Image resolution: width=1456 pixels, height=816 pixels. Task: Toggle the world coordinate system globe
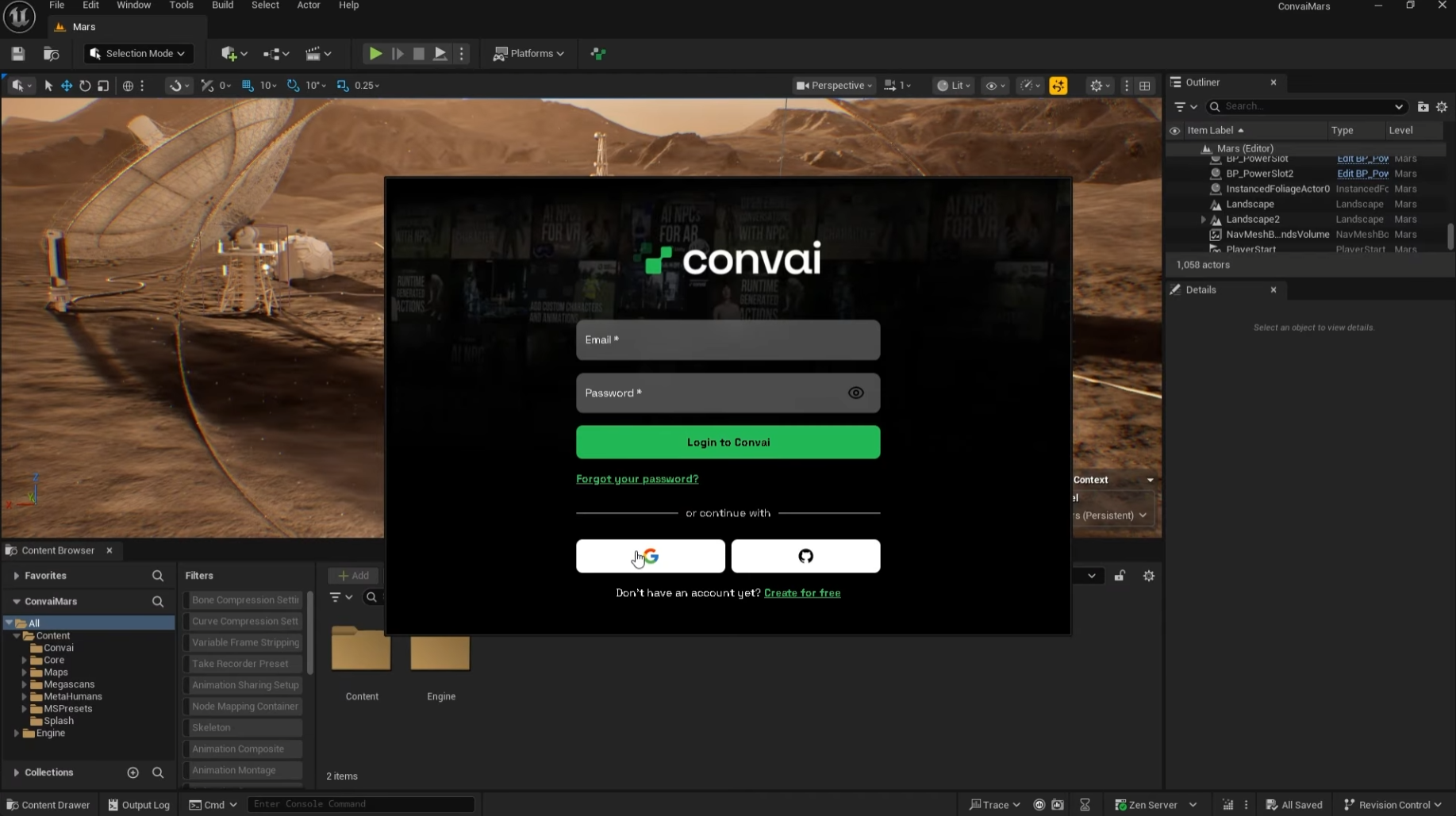(128, 86)
